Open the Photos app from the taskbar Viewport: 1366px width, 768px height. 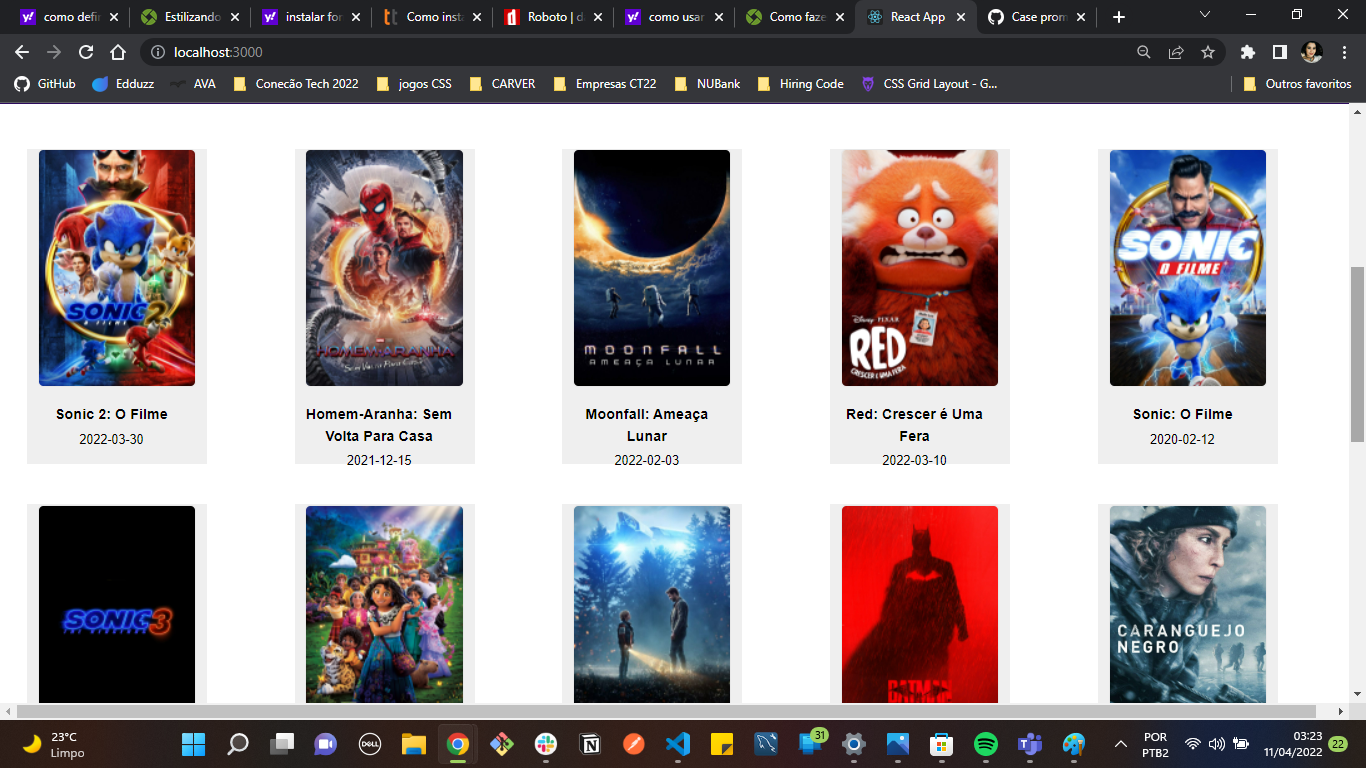pyautogui.click(x=898, y=744)
